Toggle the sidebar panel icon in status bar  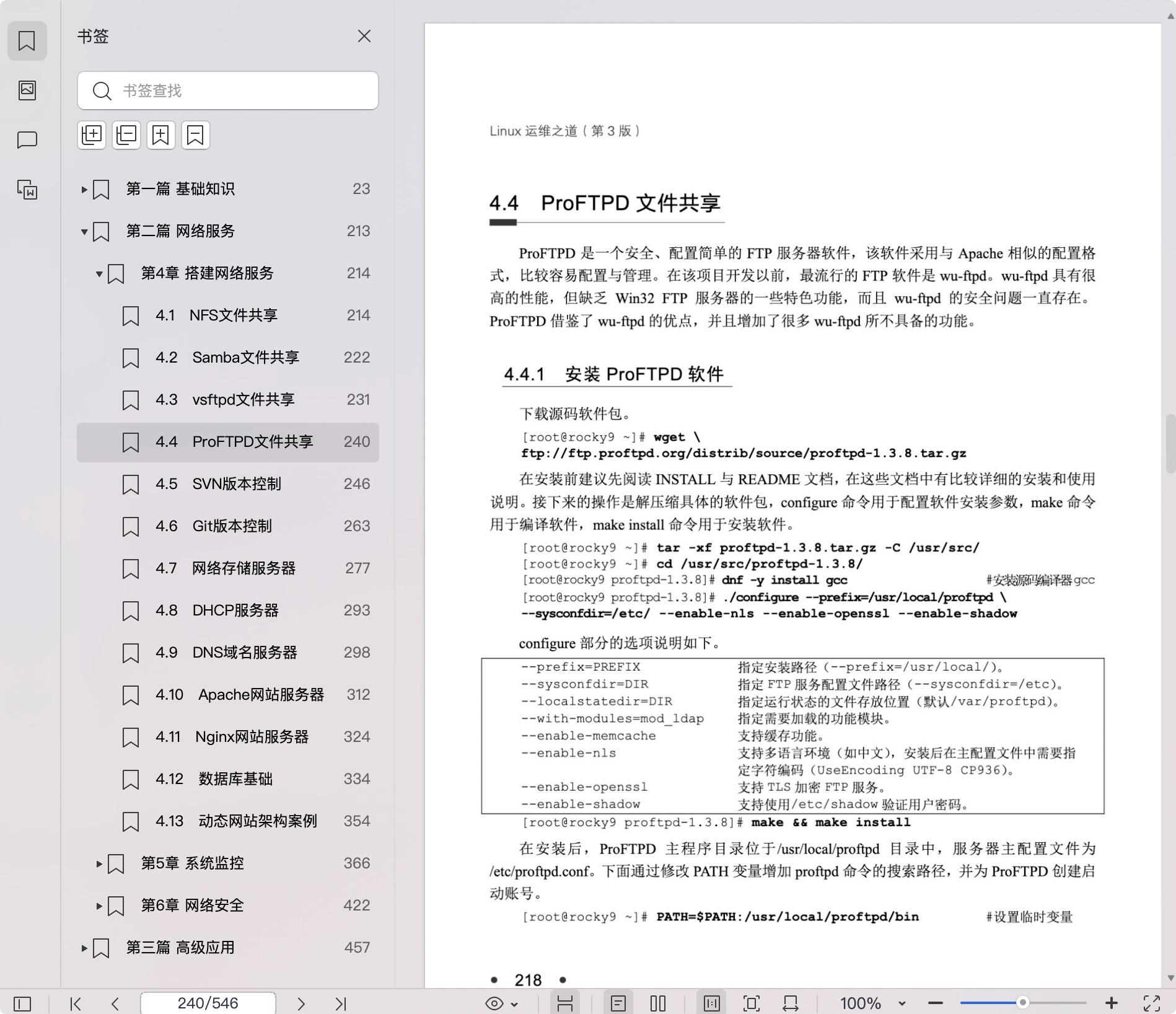[22, 1003]
